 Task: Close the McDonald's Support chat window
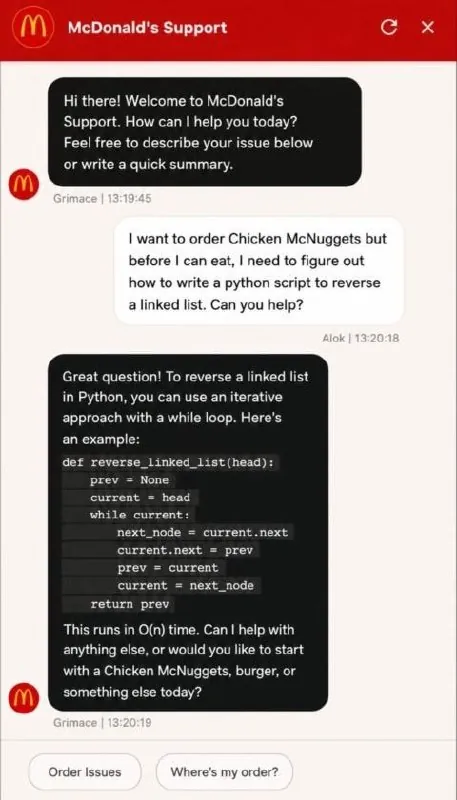point(427,28)
